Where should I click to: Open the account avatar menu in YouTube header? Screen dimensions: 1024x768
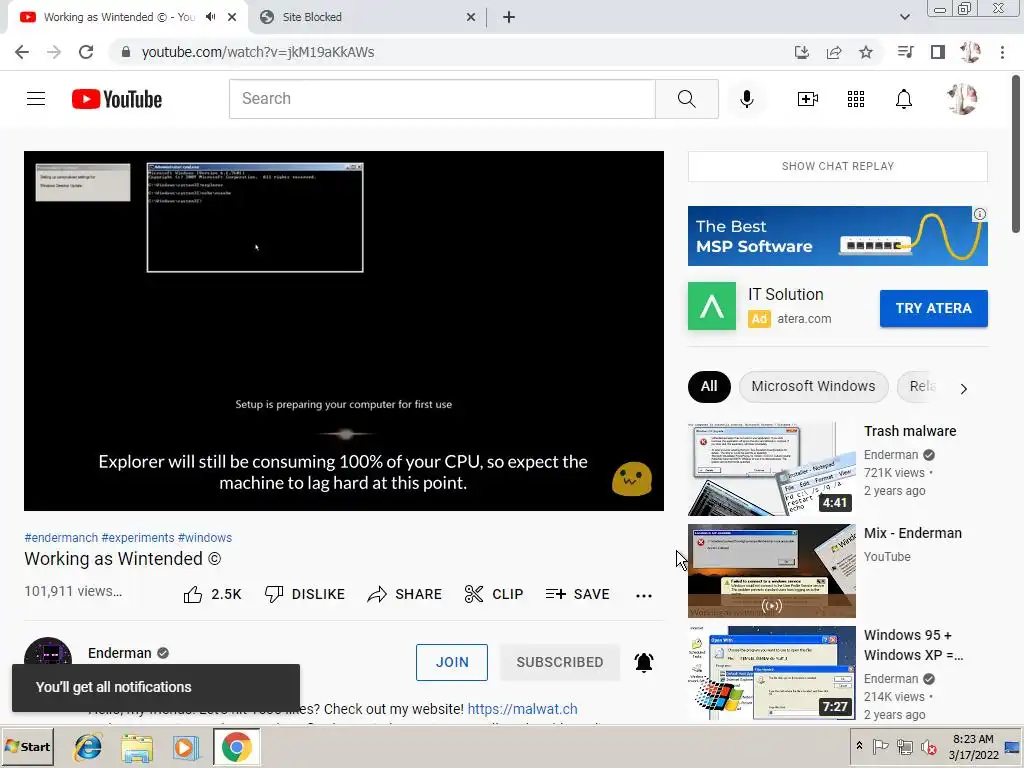point(962,99)
